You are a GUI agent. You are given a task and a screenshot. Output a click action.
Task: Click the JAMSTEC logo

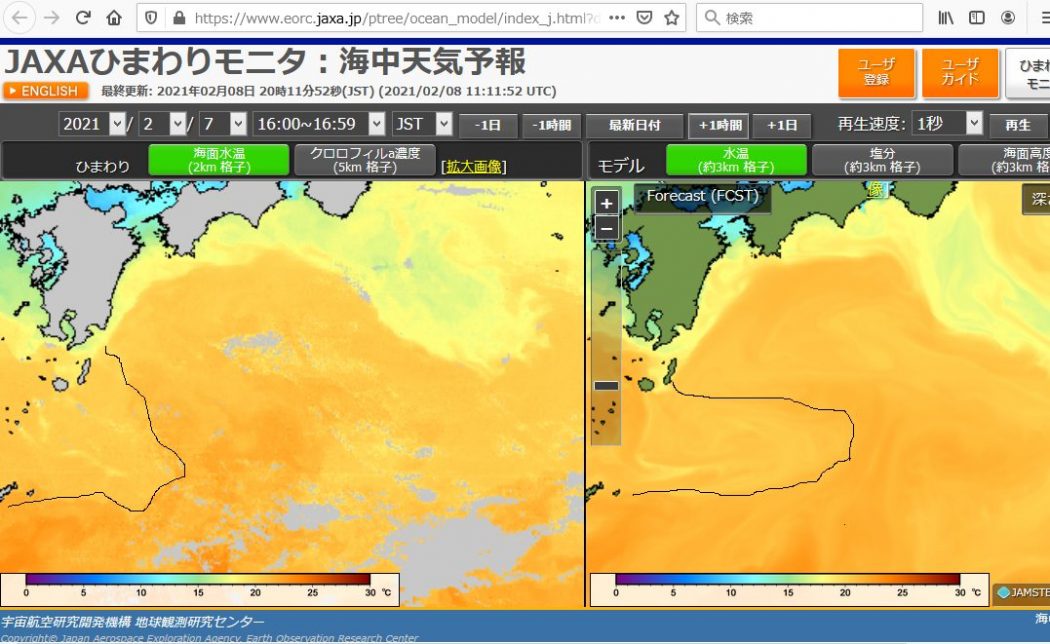pos(1022,592)
